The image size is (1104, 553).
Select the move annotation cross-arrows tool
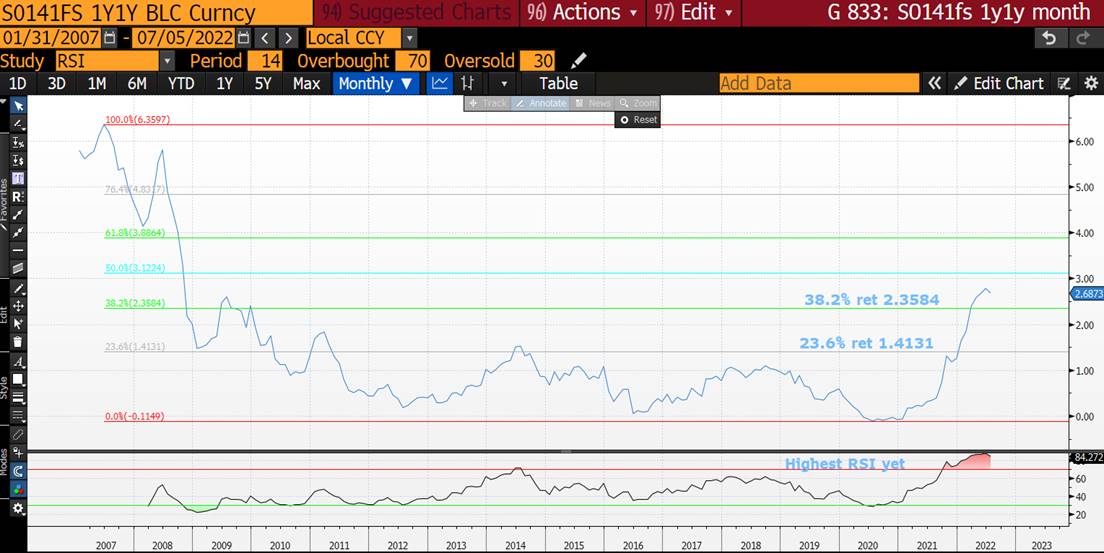(18, 306)
